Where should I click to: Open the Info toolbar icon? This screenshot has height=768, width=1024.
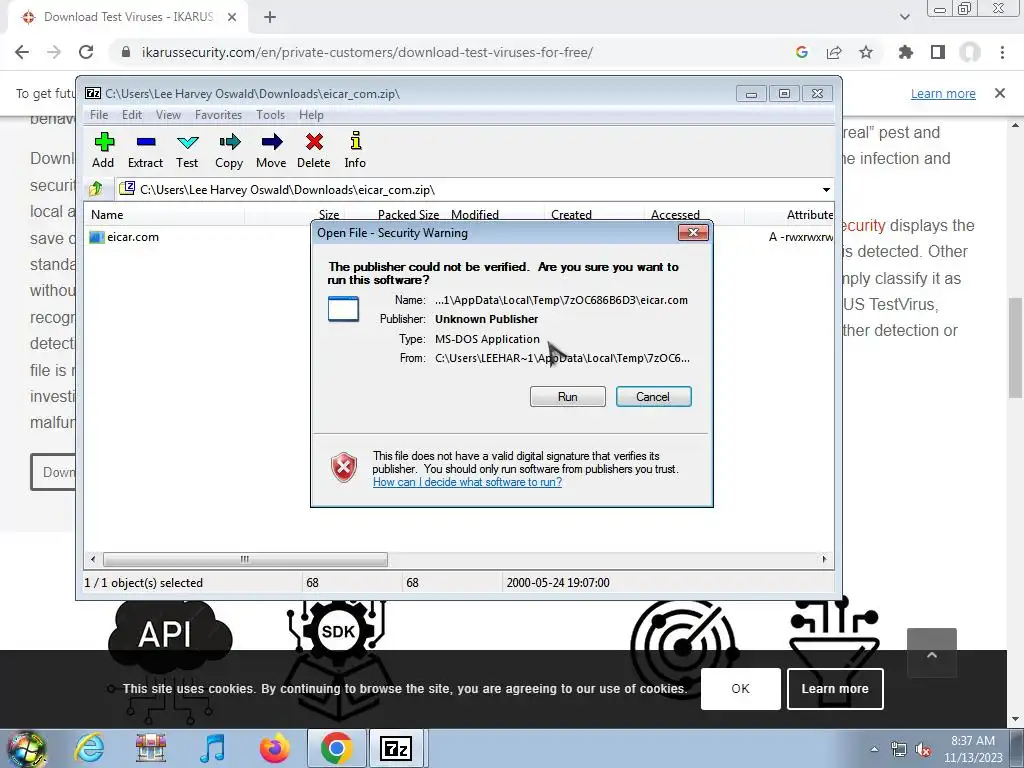coord(355,150)
